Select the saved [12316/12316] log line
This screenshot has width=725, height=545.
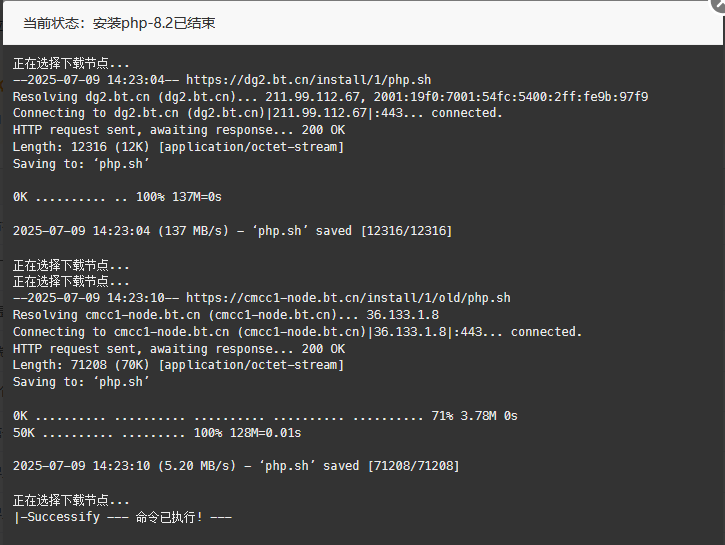click(232, 231)
